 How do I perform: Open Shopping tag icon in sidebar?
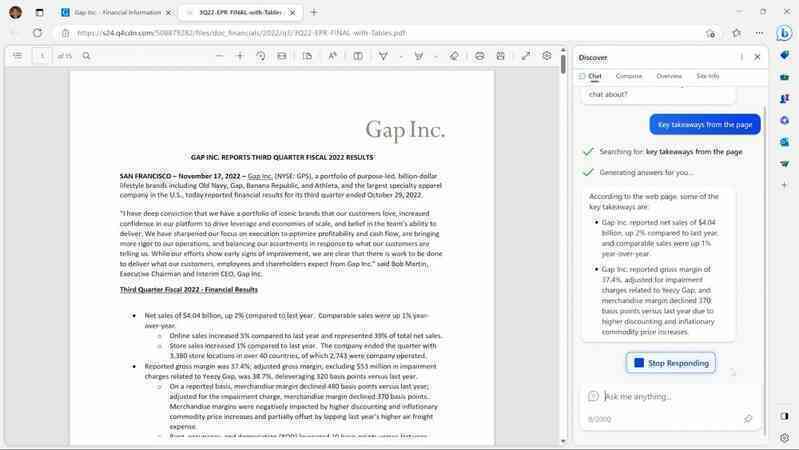785,55
